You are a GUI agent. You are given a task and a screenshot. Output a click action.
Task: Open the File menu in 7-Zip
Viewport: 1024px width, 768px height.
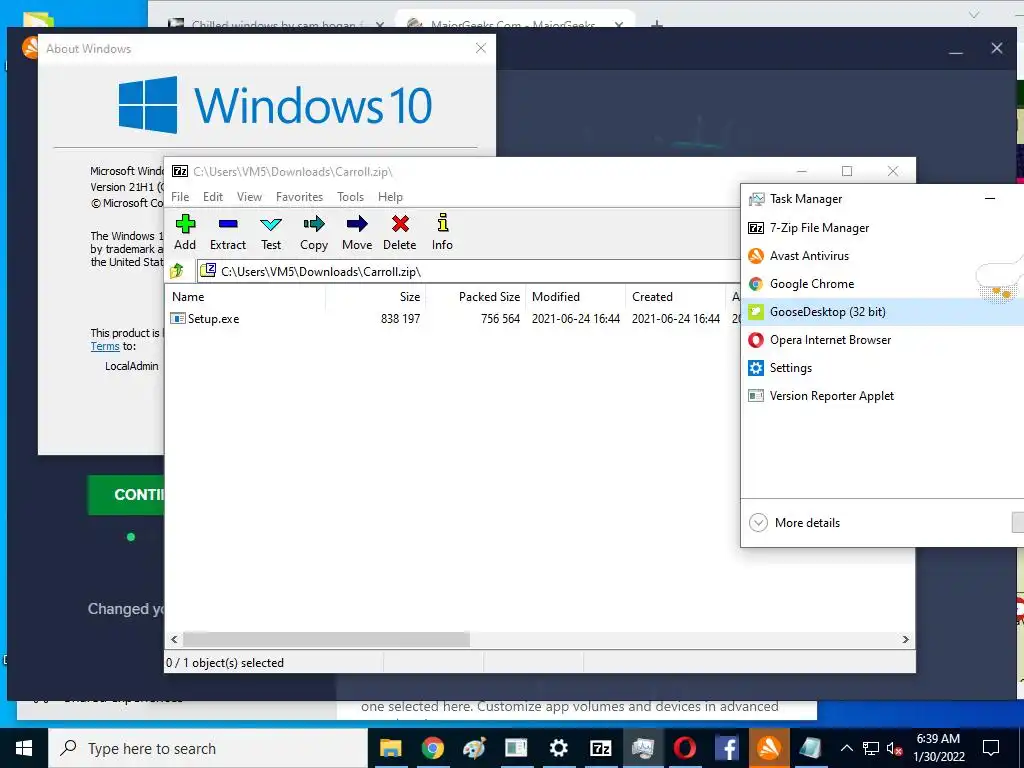[180, 197]
